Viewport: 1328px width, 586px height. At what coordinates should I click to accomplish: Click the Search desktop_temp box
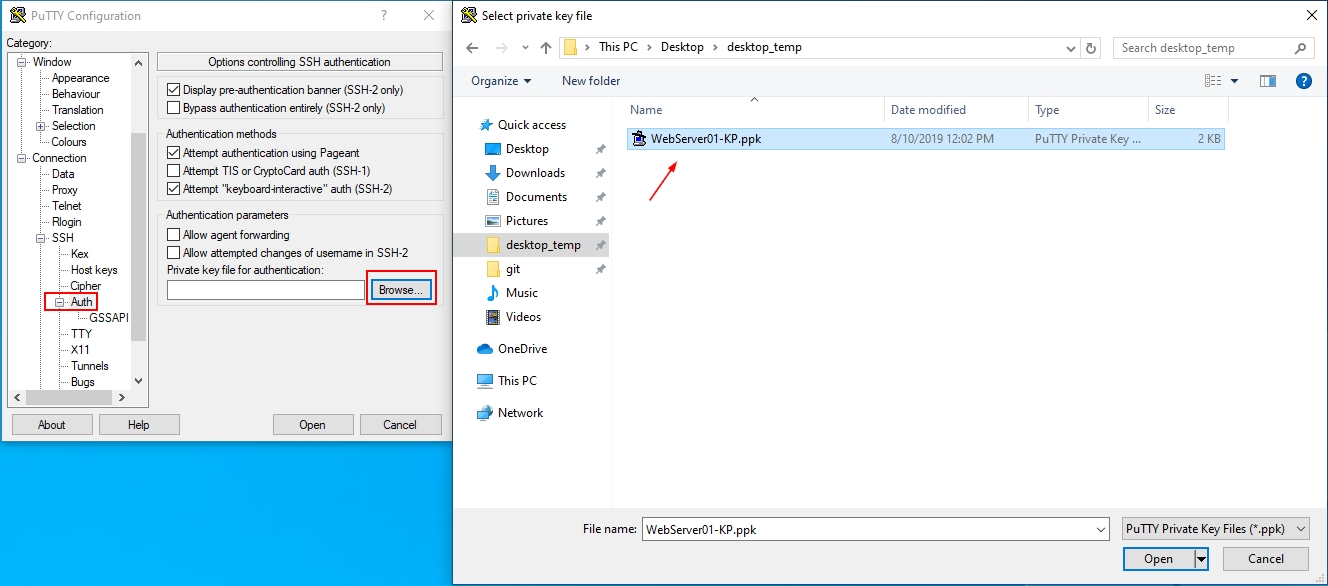pyautogui.click(x=1213, y=47)
